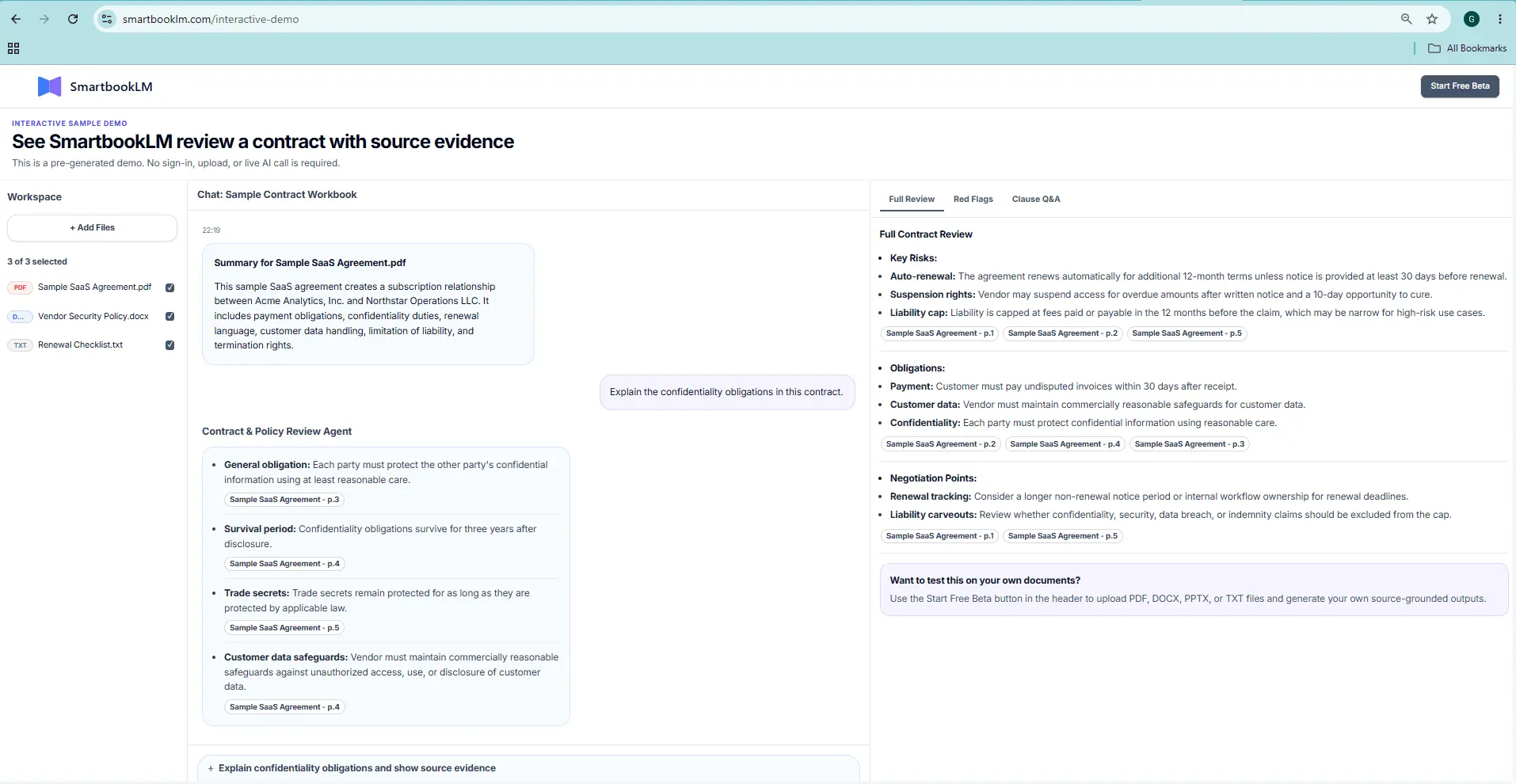Click the TXT badge for Renewal Checklist
Screen dimensions: 1516x784
coord(20,344)
